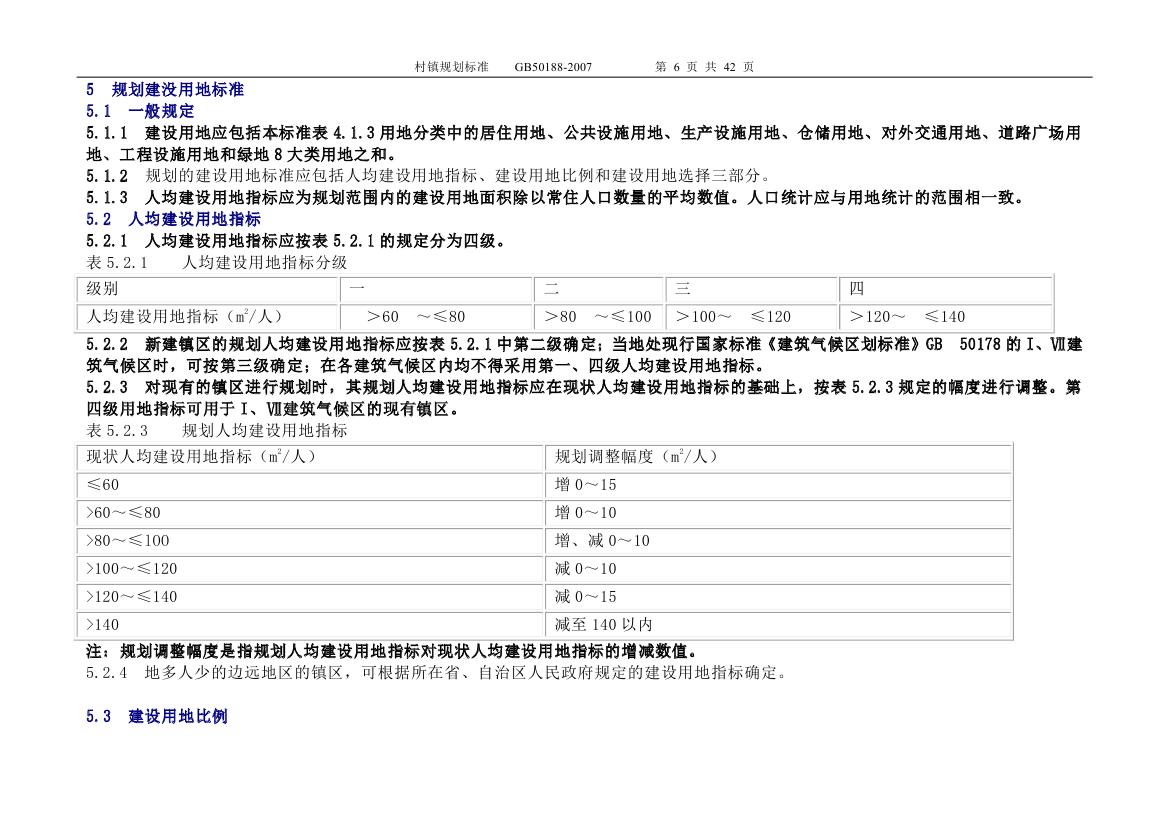Click the >60～≤80 cell in table 5.2.3
Viewport: 1169px width, 827px height.
coord(310,513)
